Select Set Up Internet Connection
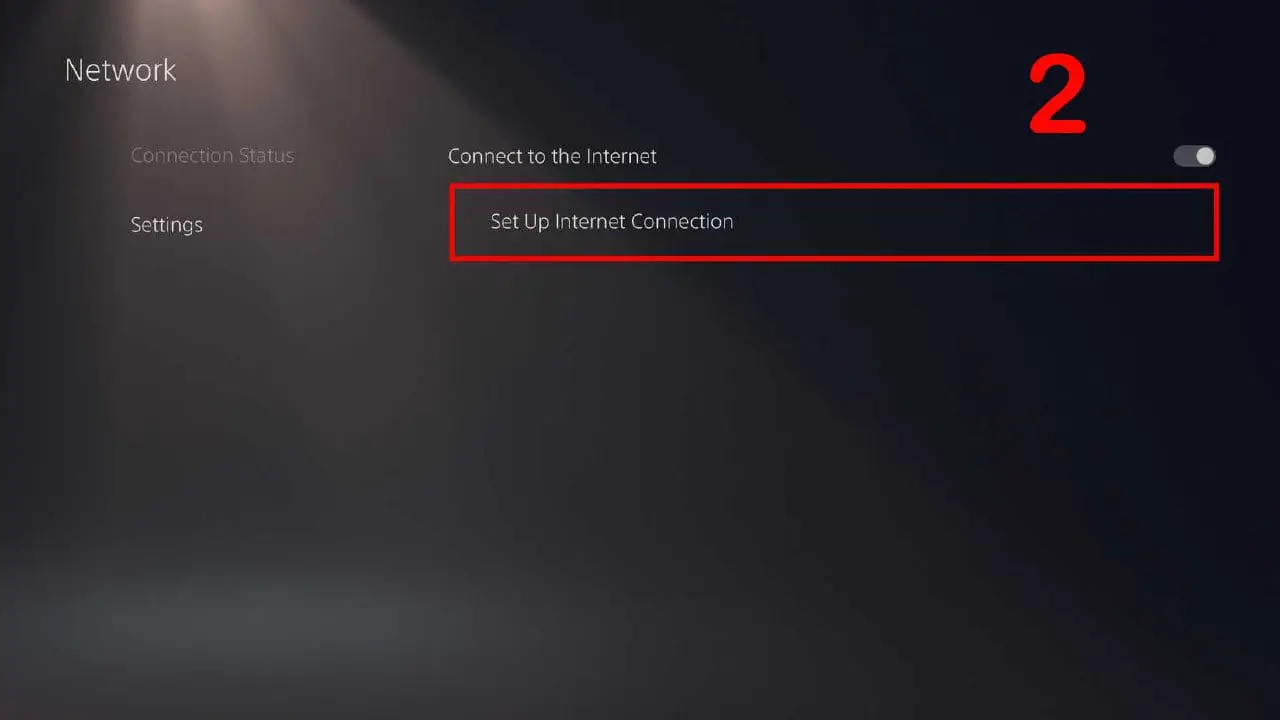1280x720 pixels. click(834, 222)
